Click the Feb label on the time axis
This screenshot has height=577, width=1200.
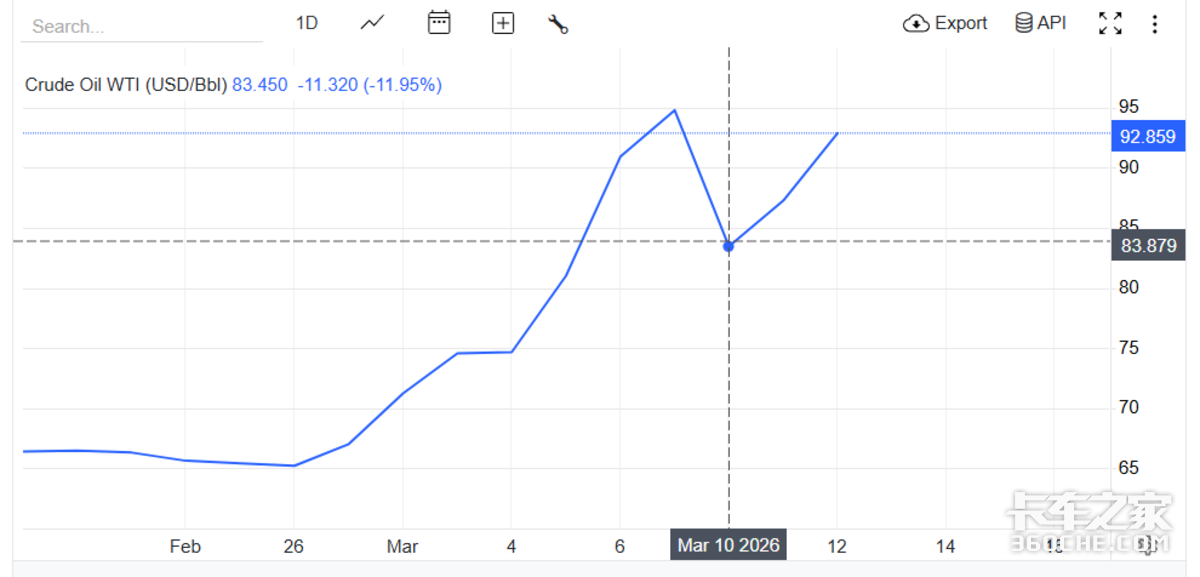click(185, 546)
